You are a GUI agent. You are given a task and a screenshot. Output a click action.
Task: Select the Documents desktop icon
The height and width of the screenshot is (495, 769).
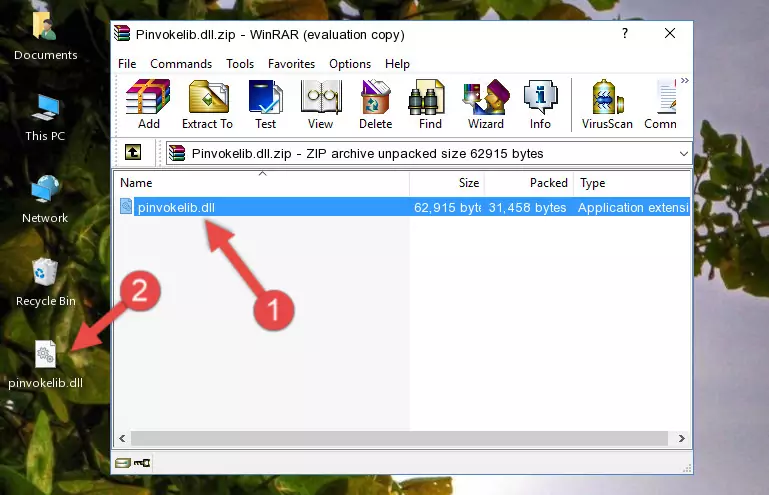46,37
